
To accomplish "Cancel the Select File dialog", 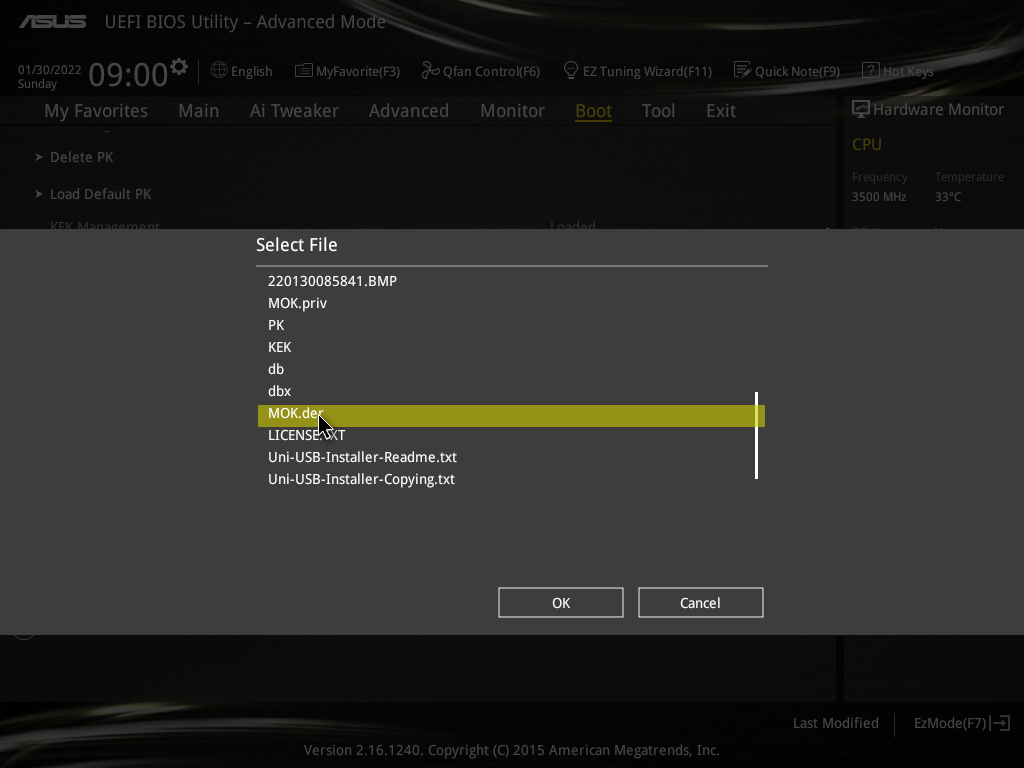I will click(x=700, y=602).
